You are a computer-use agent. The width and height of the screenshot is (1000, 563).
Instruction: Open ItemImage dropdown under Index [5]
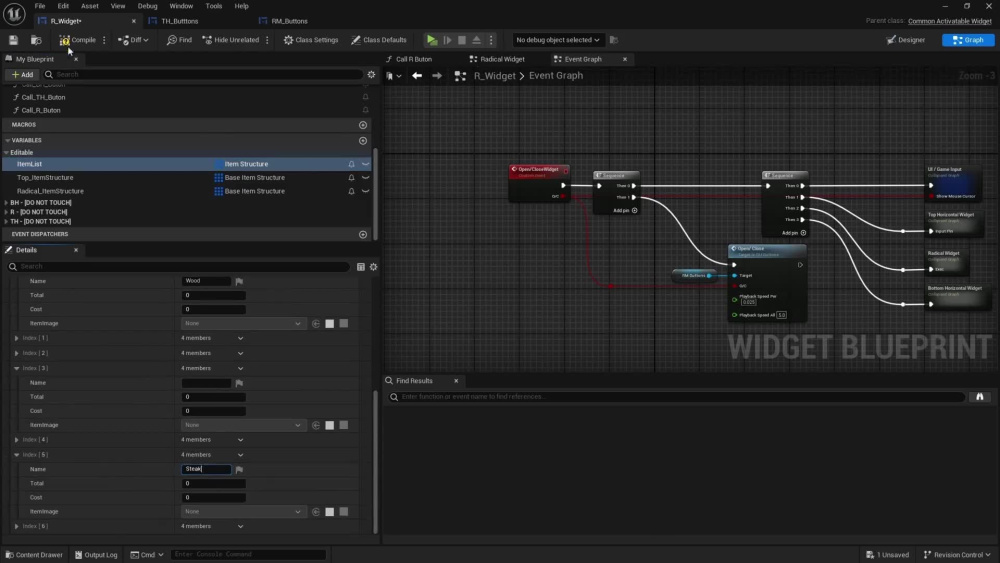pos(242,511)
